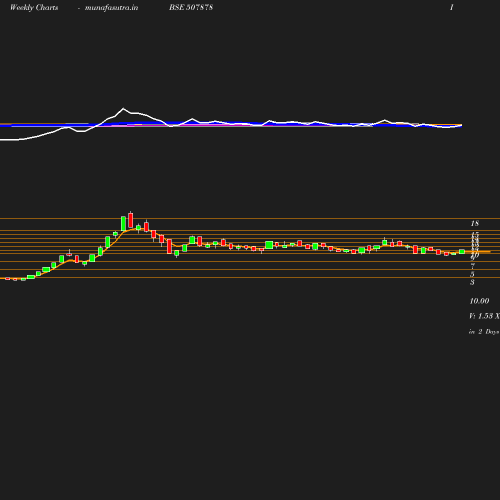Click the white indicator line's highest peak
The height and width of the screenshot is (500, 500).
click(x=123, y=109)
